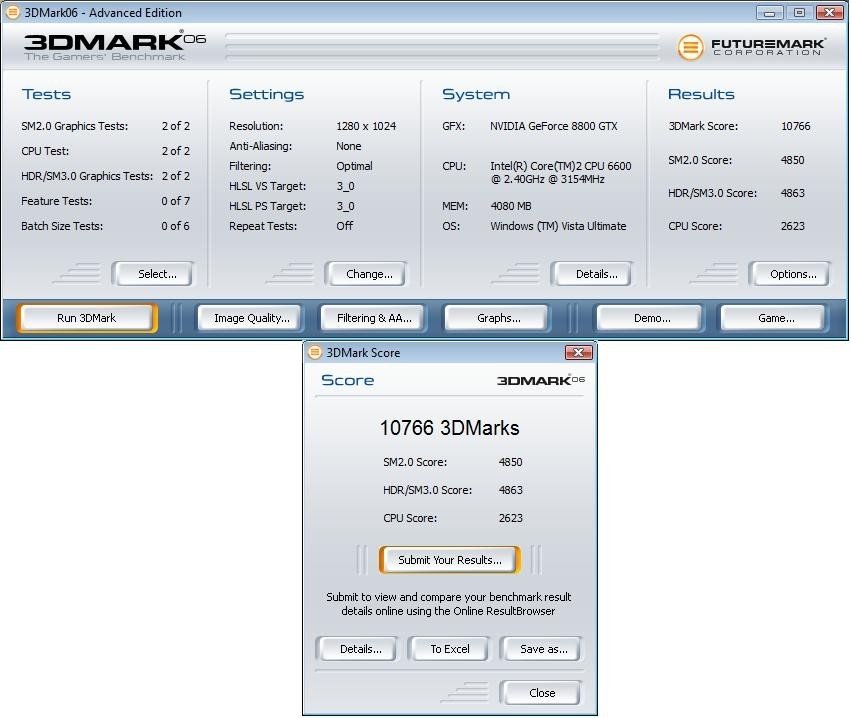The image size is (851, 718).
Task: Click 3DMark06 main window title icon
Action: (x=12, y=12)
